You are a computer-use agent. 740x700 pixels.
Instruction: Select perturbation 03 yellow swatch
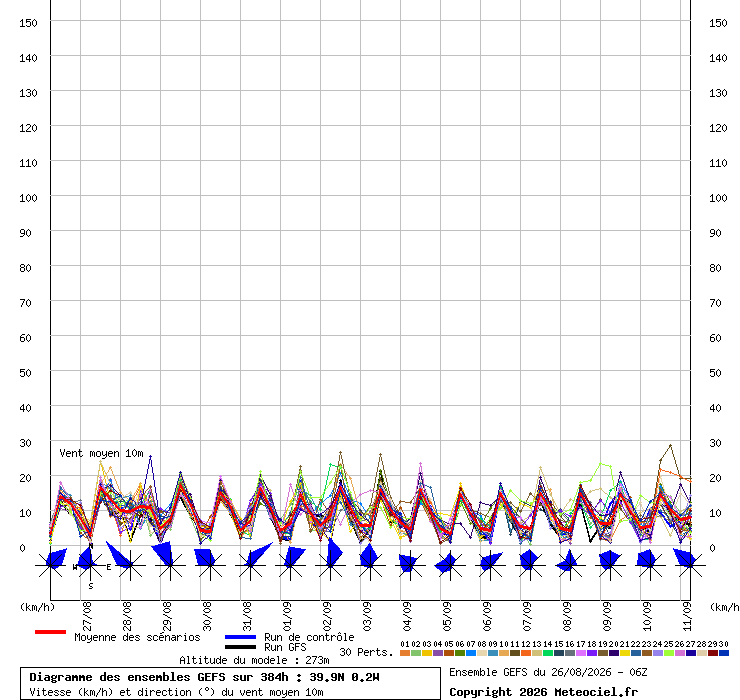[x=427, y=653]
